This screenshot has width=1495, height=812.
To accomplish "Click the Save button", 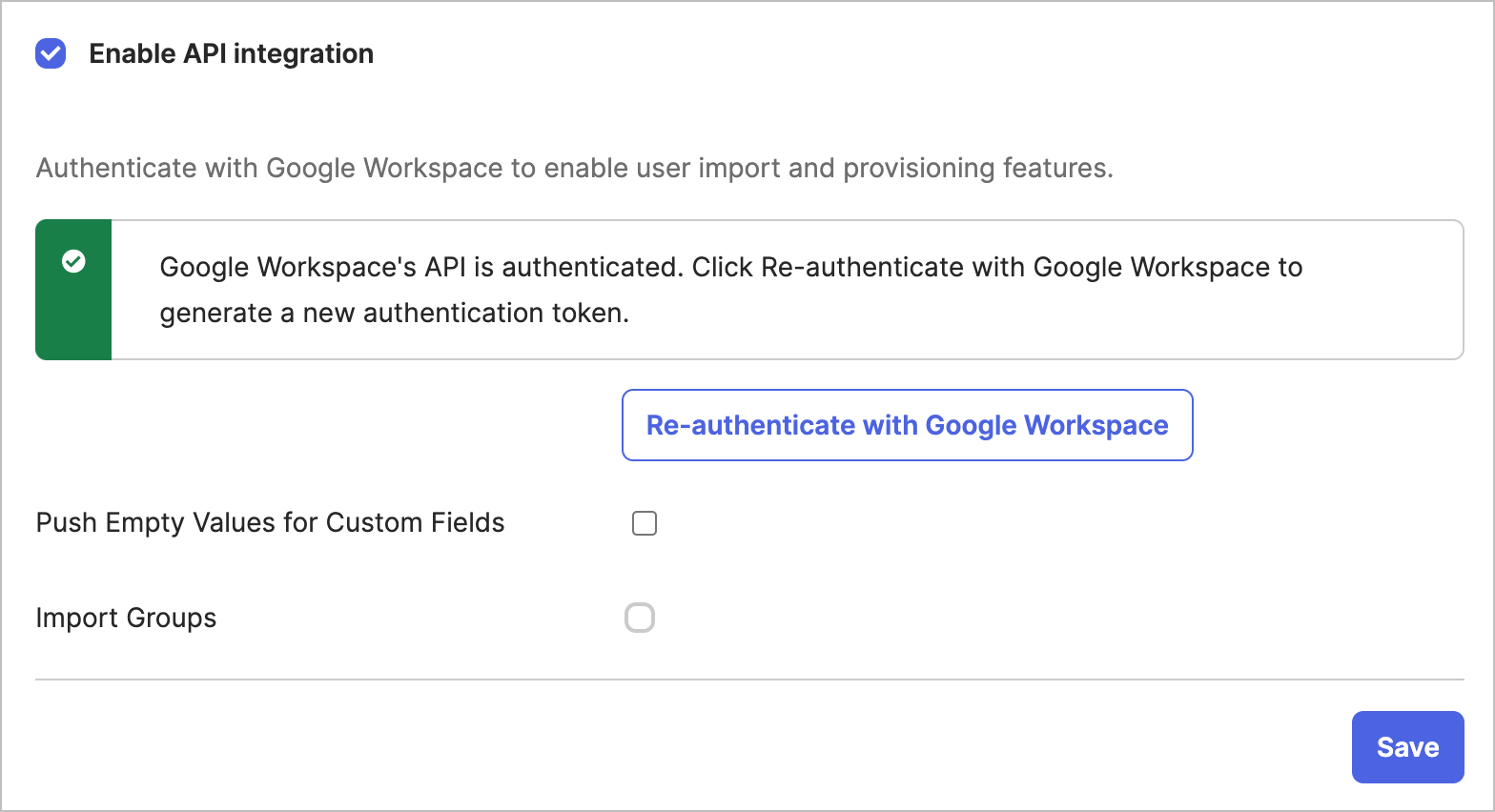I will coord(1407,747).
